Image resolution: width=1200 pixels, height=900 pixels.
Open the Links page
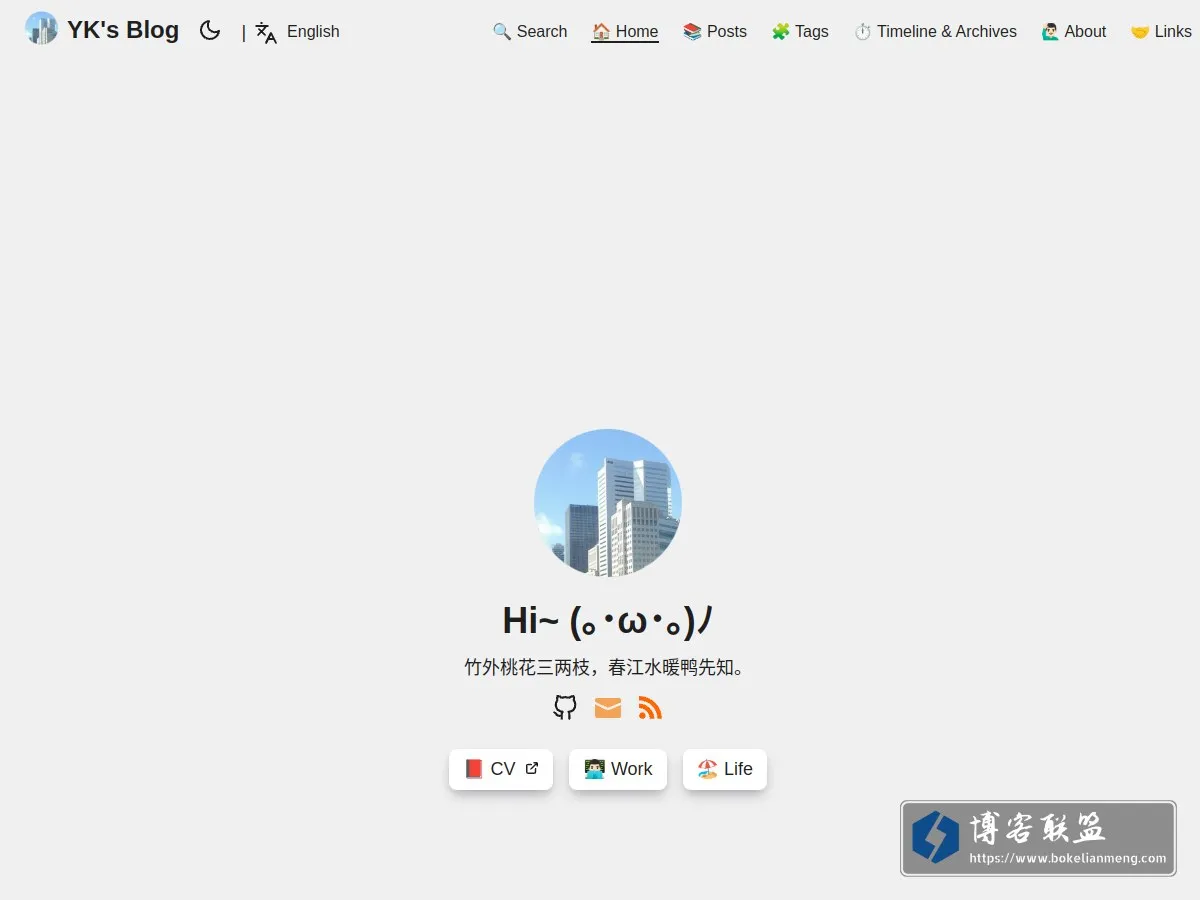[x=1161, y=31]
